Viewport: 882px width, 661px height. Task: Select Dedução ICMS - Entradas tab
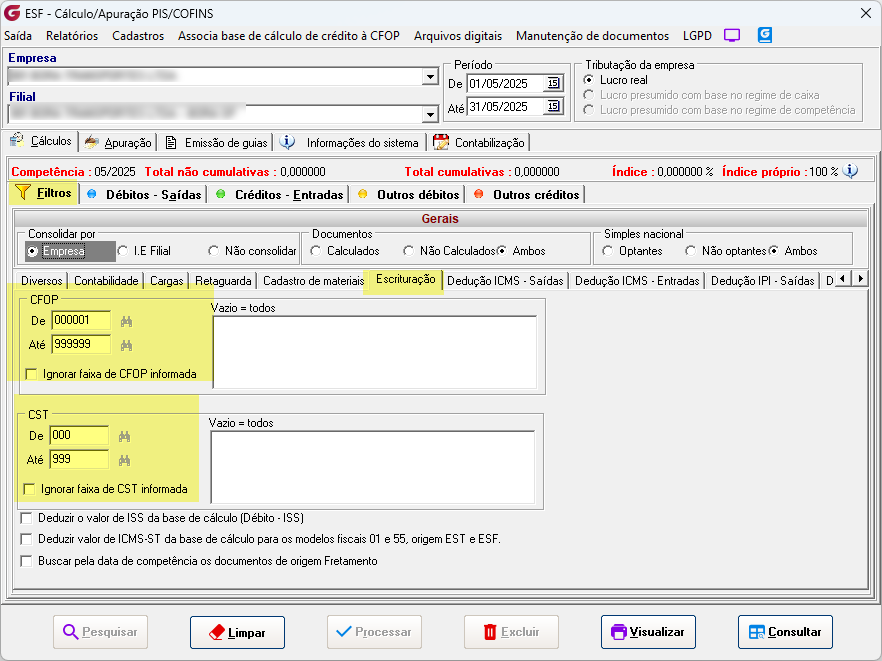point(637,281)
